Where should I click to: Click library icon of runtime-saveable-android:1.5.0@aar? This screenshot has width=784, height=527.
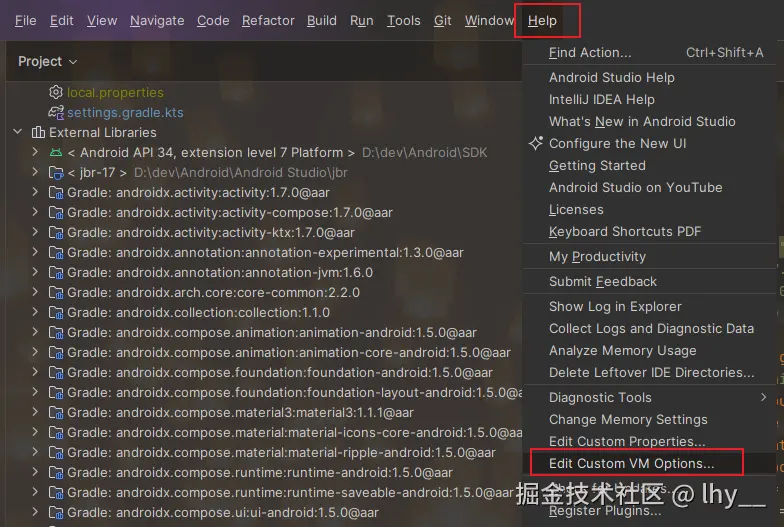point(56,492)
